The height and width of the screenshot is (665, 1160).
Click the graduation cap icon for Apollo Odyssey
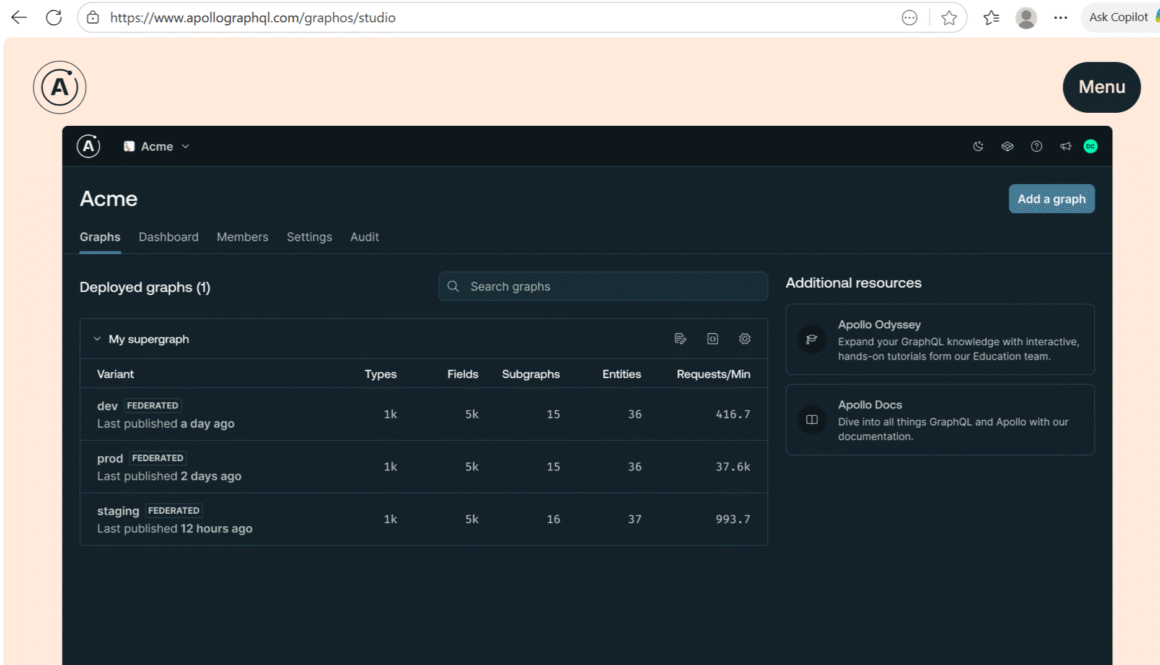coord(812,339)
